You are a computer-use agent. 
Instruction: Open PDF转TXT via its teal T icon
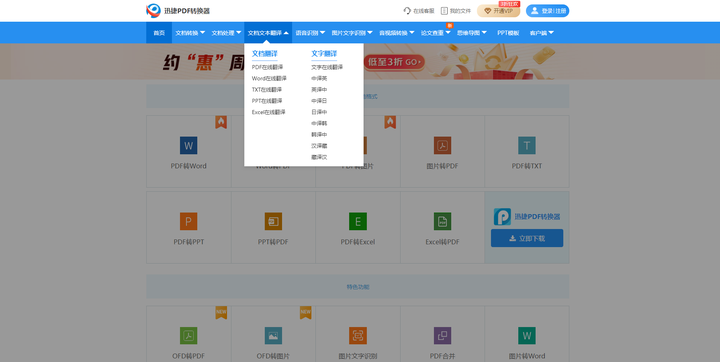coord(527,146)
